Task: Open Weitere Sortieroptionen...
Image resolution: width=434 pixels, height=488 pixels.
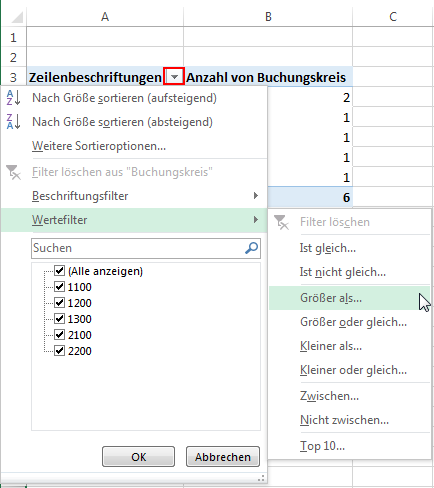Action: pyautogui.click(x=99, y=146)
